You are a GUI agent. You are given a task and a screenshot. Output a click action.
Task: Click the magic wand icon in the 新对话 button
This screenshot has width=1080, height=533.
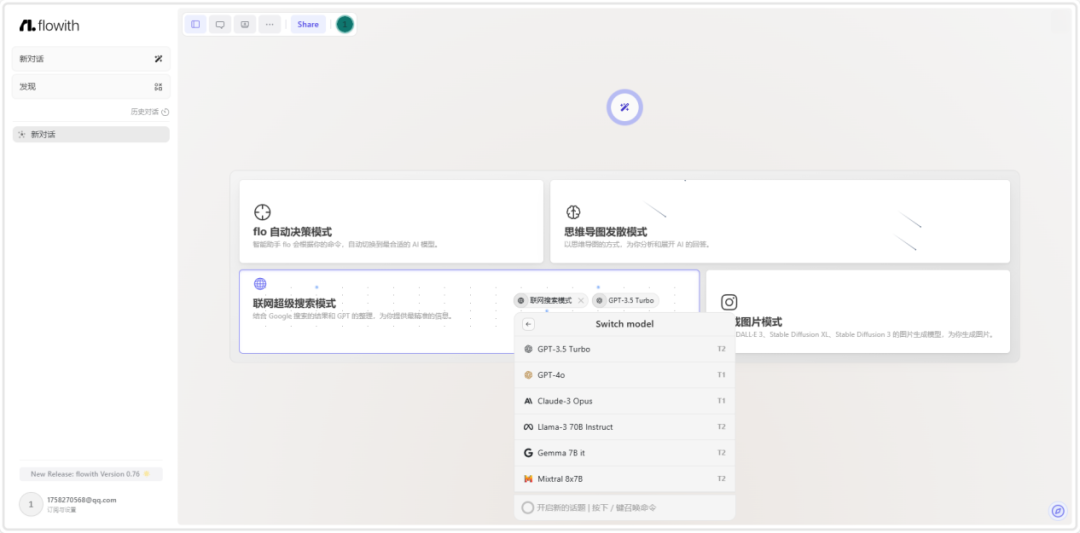click(x=158, y=59)
